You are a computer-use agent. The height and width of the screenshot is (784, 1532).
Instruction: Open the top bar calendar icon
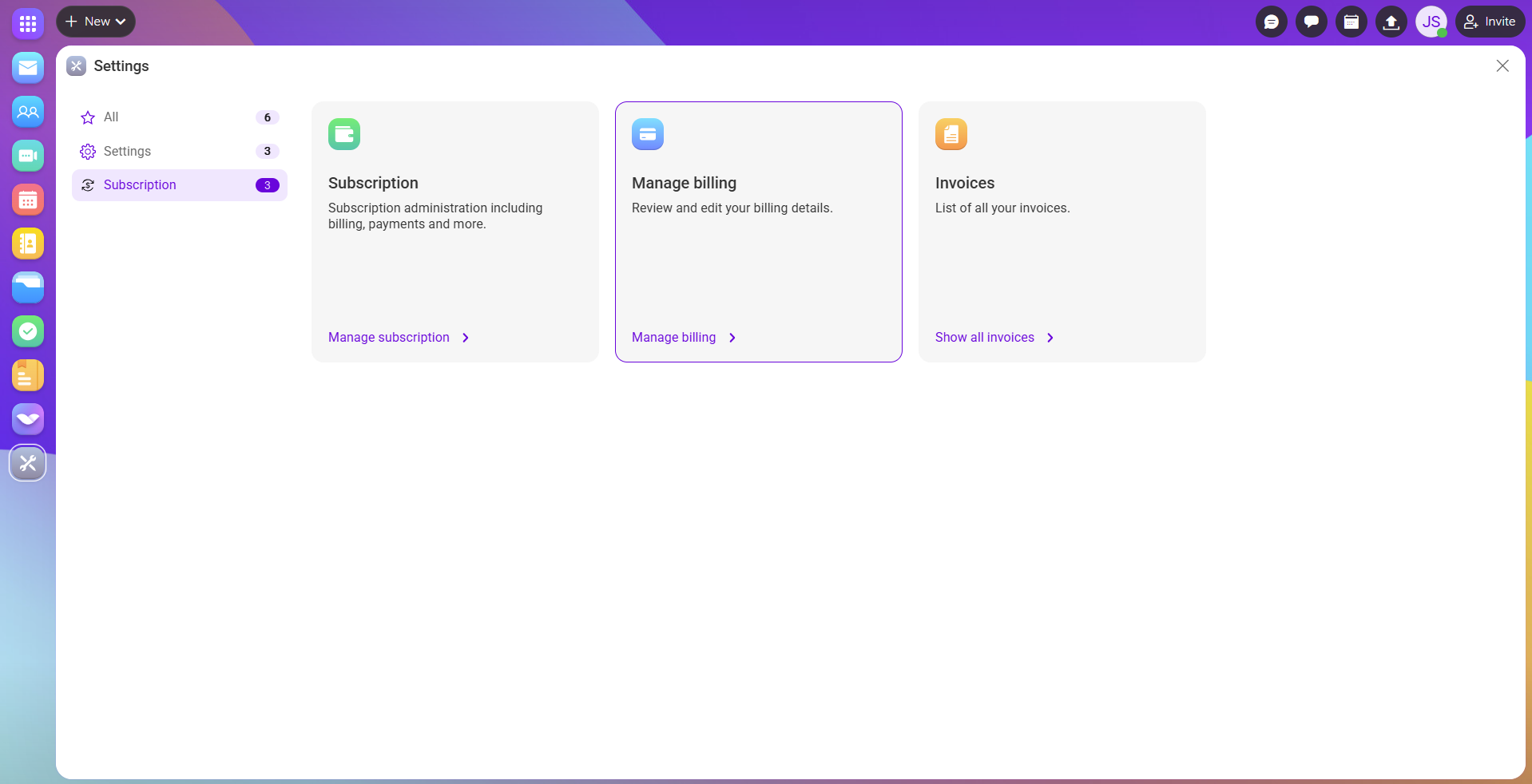tap(1351, 22)
